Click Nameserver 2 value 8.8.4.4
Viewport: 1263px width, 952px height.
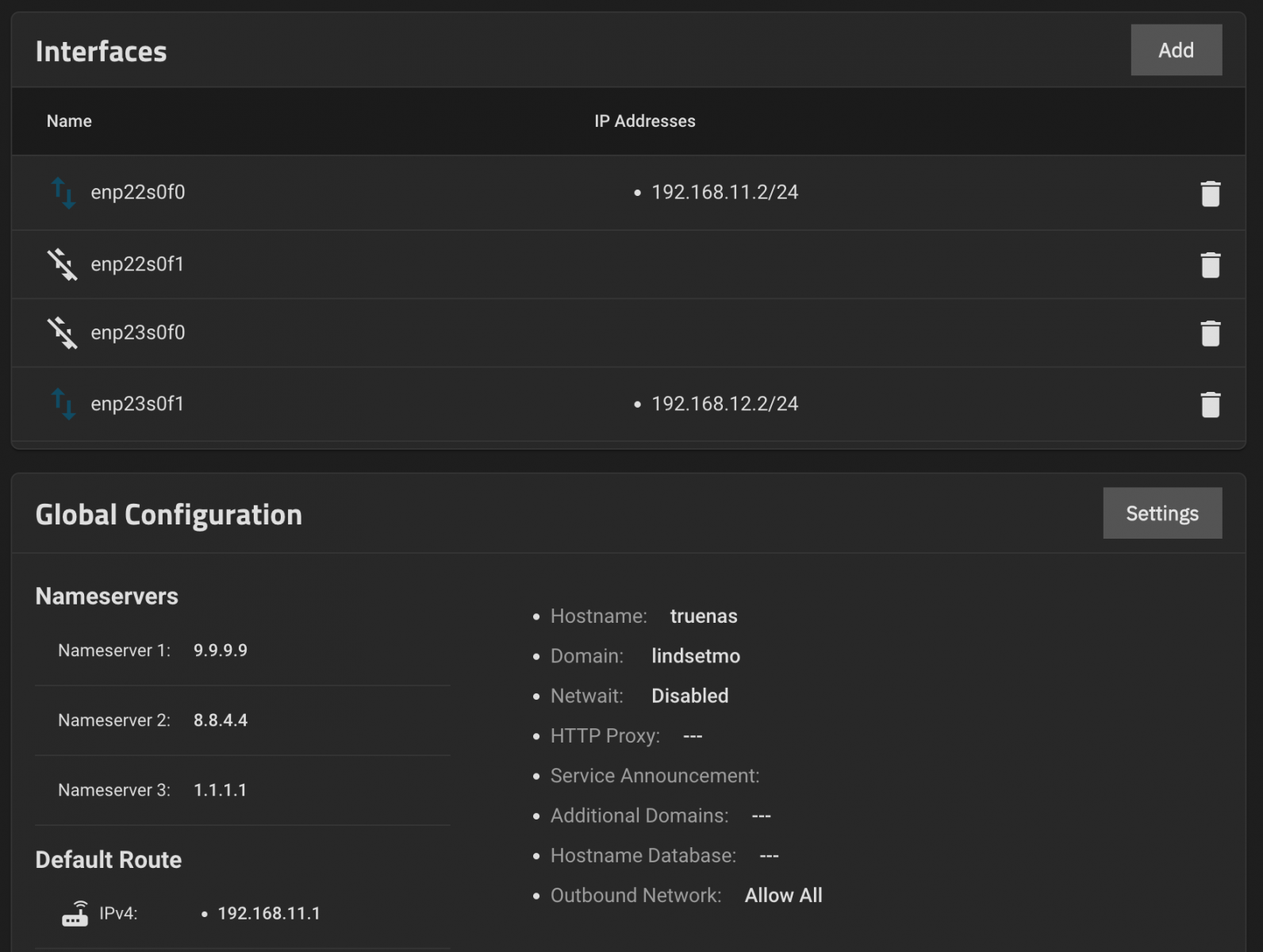(221, 720)
